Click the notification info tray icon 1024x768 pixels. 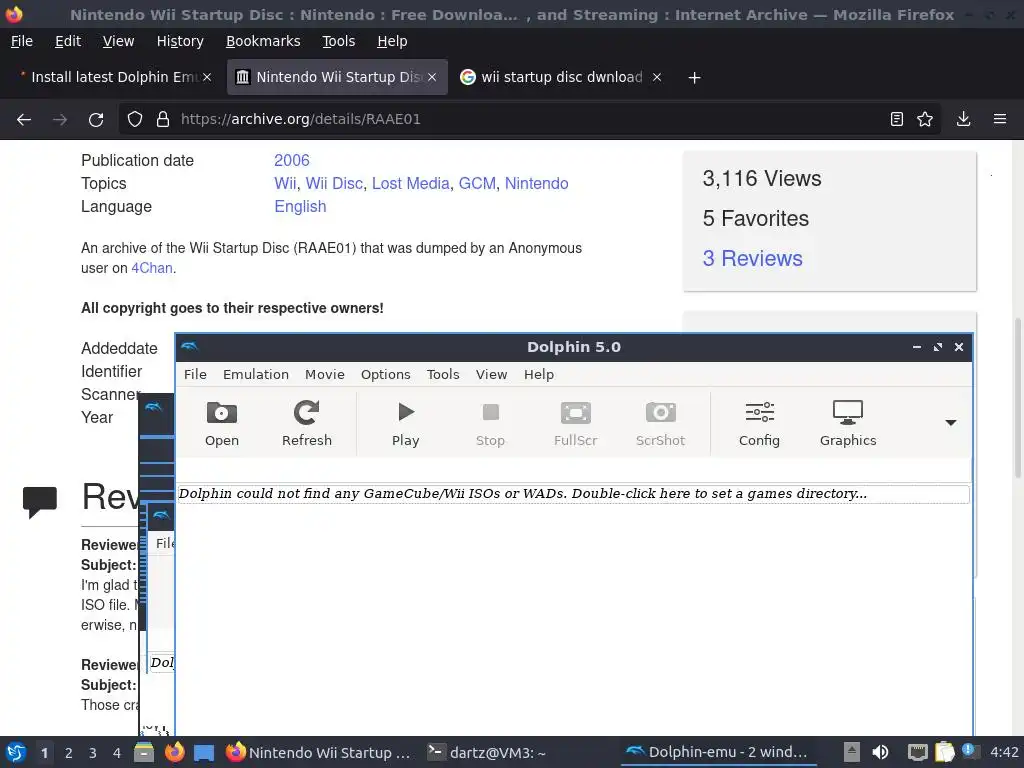(x=969, y=751)
